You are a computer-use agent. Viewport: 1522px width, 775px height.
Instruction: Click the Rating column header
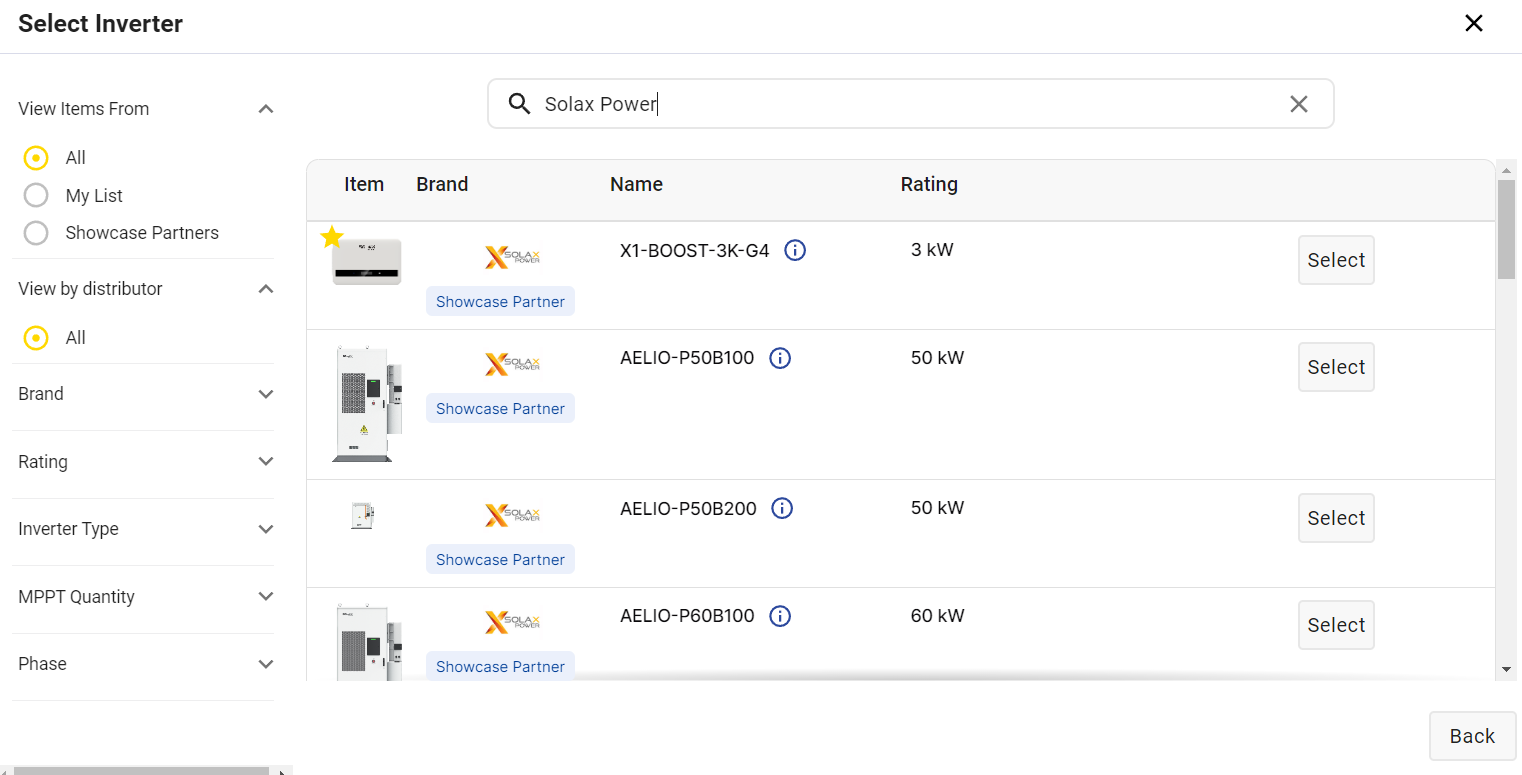tap(929, 184)
